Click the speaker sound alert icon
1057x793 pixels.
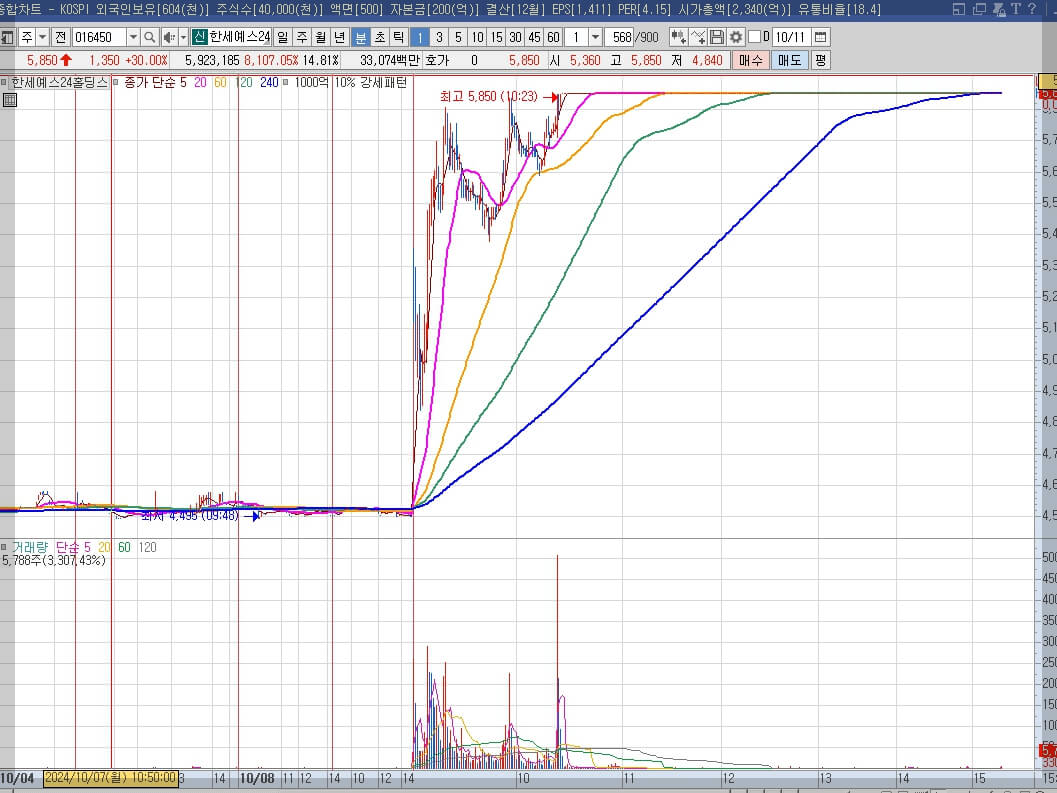(169, 36)
